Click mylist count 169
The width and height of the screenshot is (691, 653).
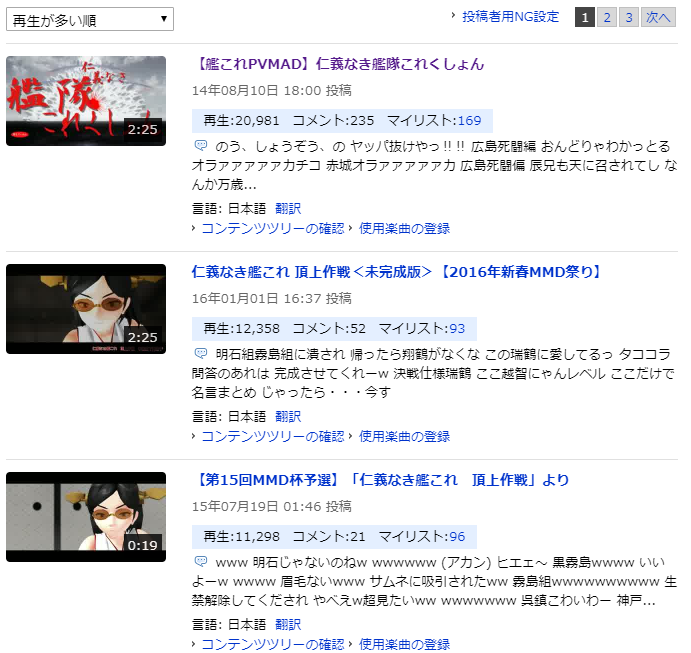469,121
